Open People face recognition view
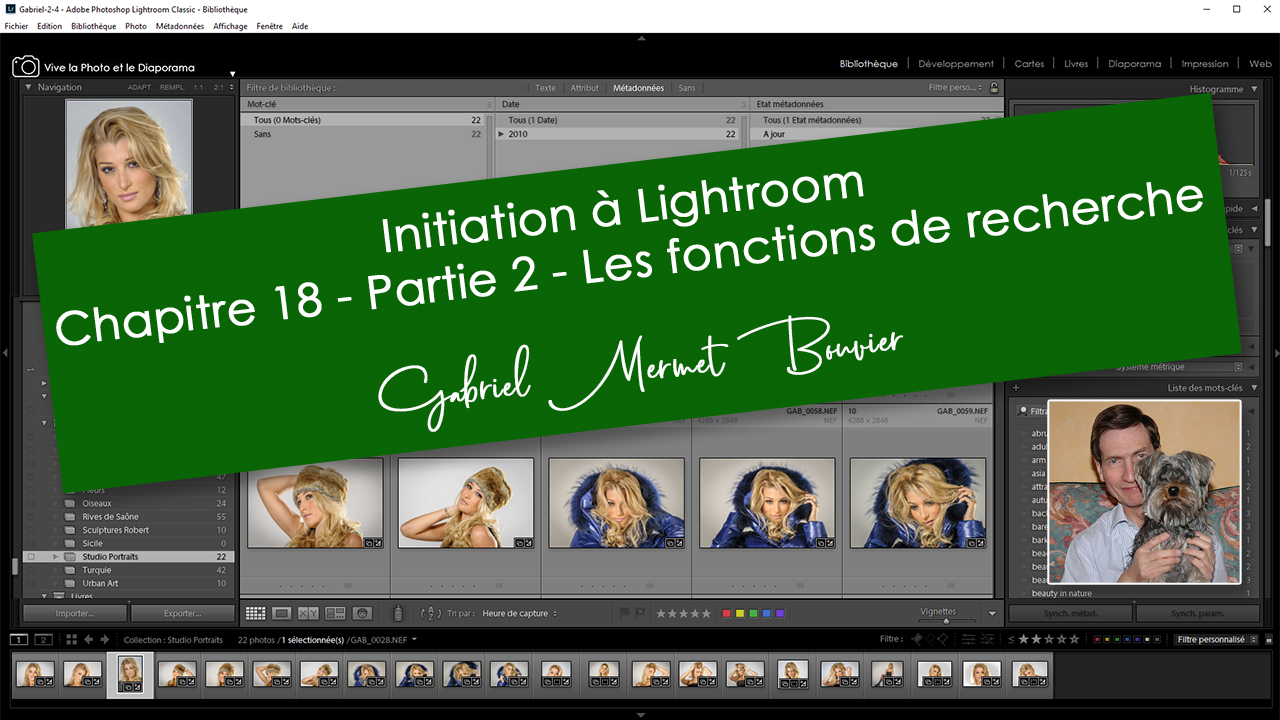Image resolution: width=1280 pixels, height=720 pixels. click(x=362, y=613)
